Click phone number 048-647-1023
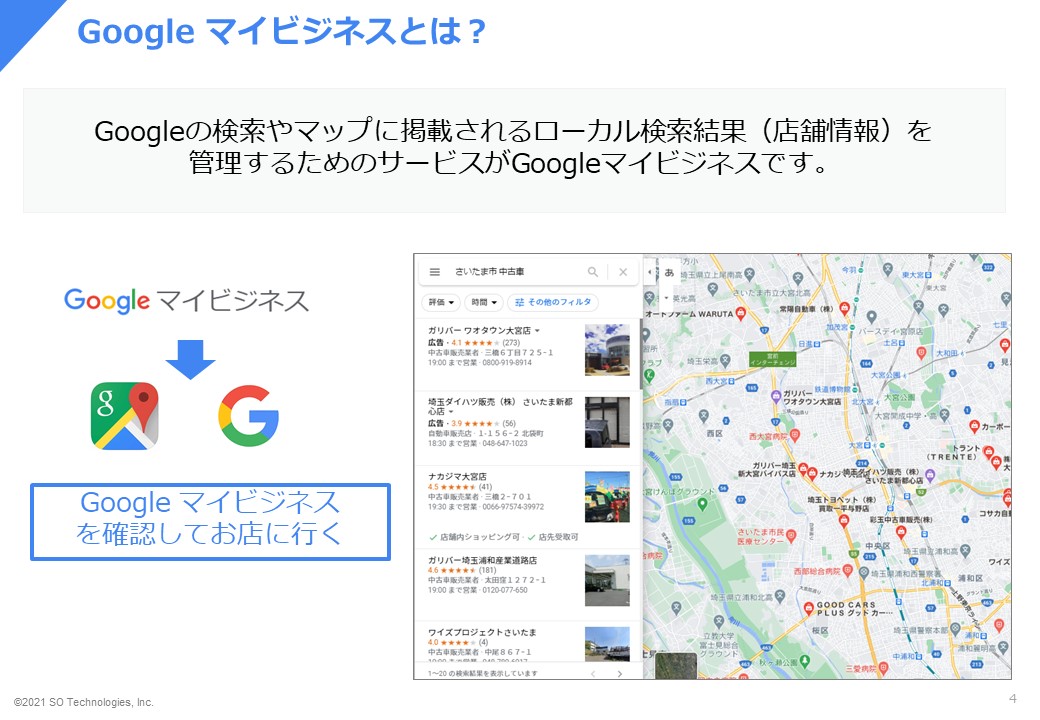 point(505,444)
